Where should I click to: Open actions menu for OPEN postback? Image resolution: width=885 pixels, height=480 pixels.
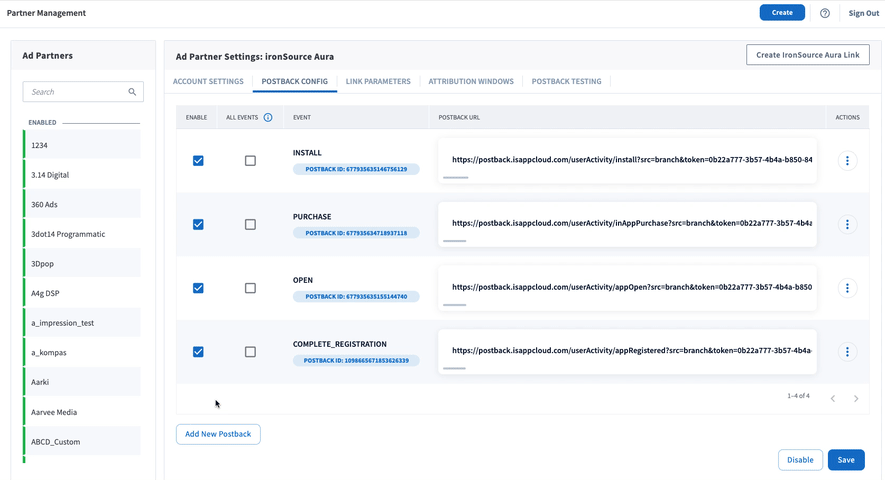point(847,288)
